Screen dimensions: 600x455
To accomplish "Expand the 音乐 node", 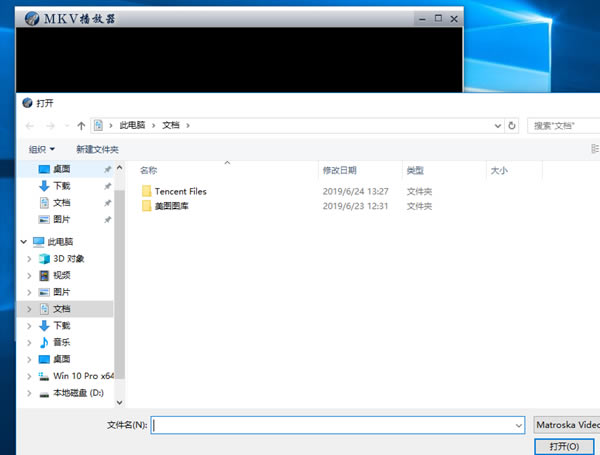I will [29, 343].
